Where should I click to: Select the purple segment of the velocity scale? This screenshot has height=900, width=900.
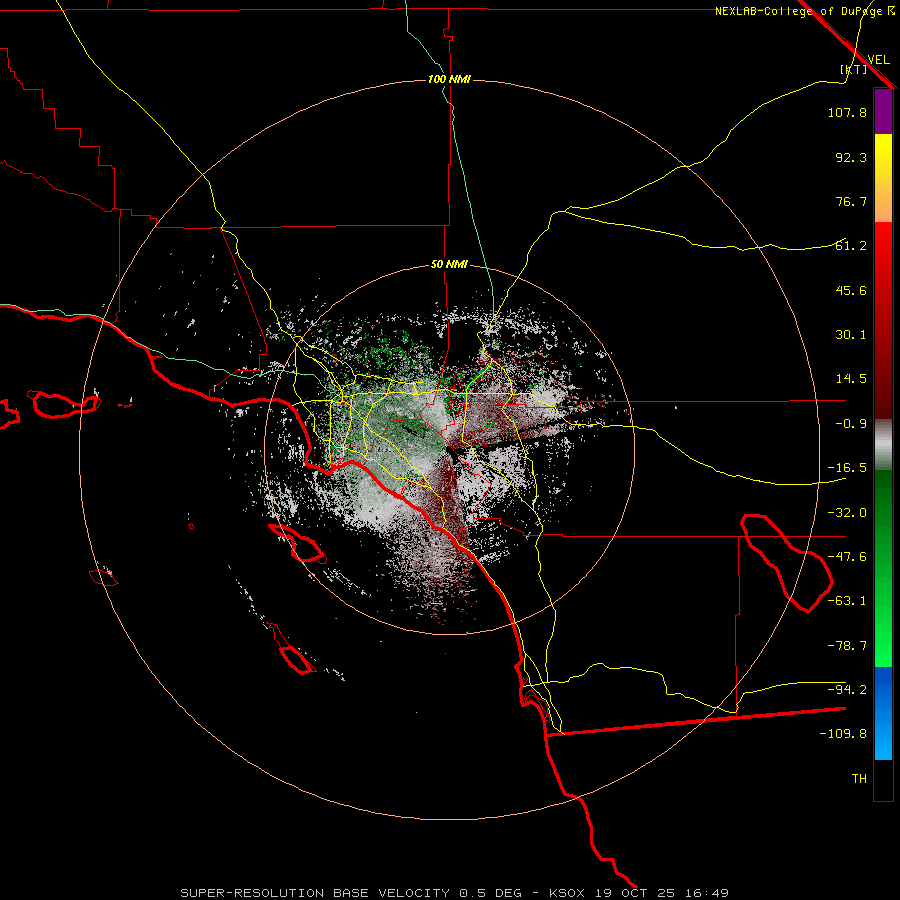(883, 111)
